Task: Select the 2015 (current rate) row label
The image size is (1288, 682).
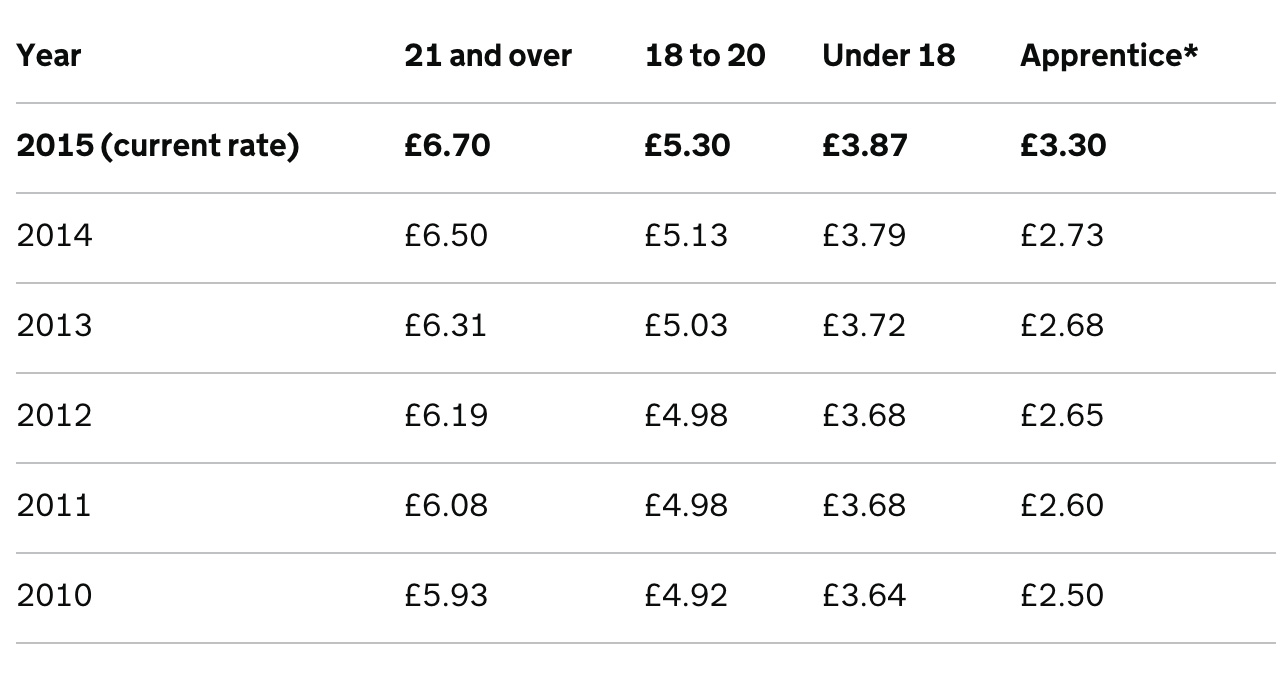Action: coord(158,146)
